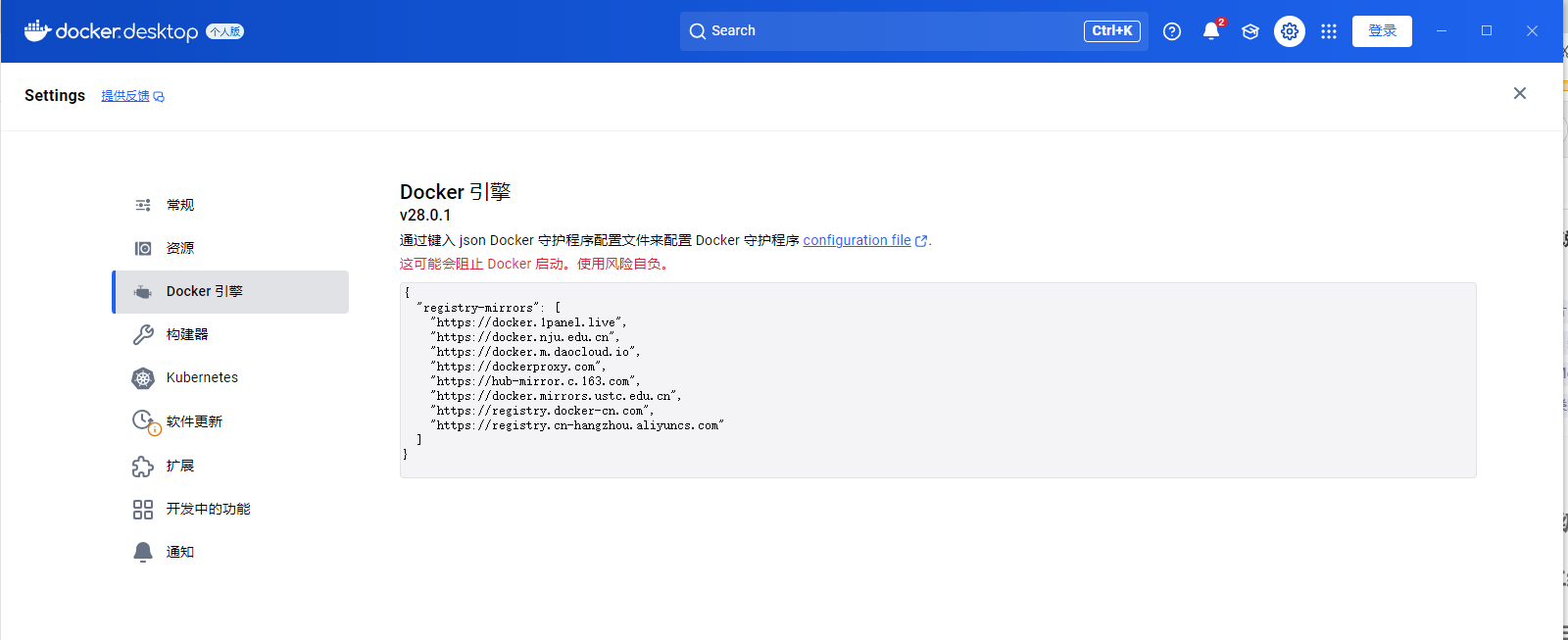Open the 提供反馈 feedback link

132,96
